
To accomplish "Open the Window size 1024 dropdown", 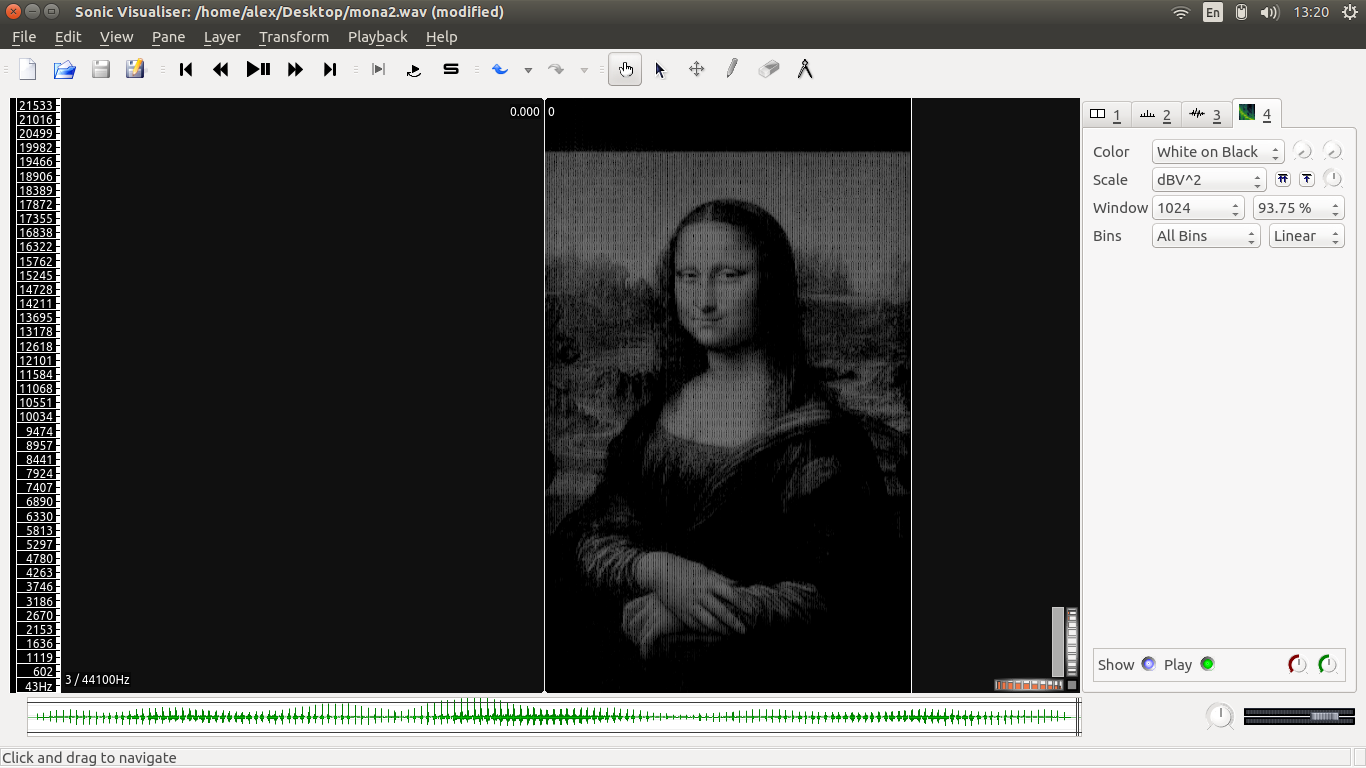I will tap(1197, 208).
